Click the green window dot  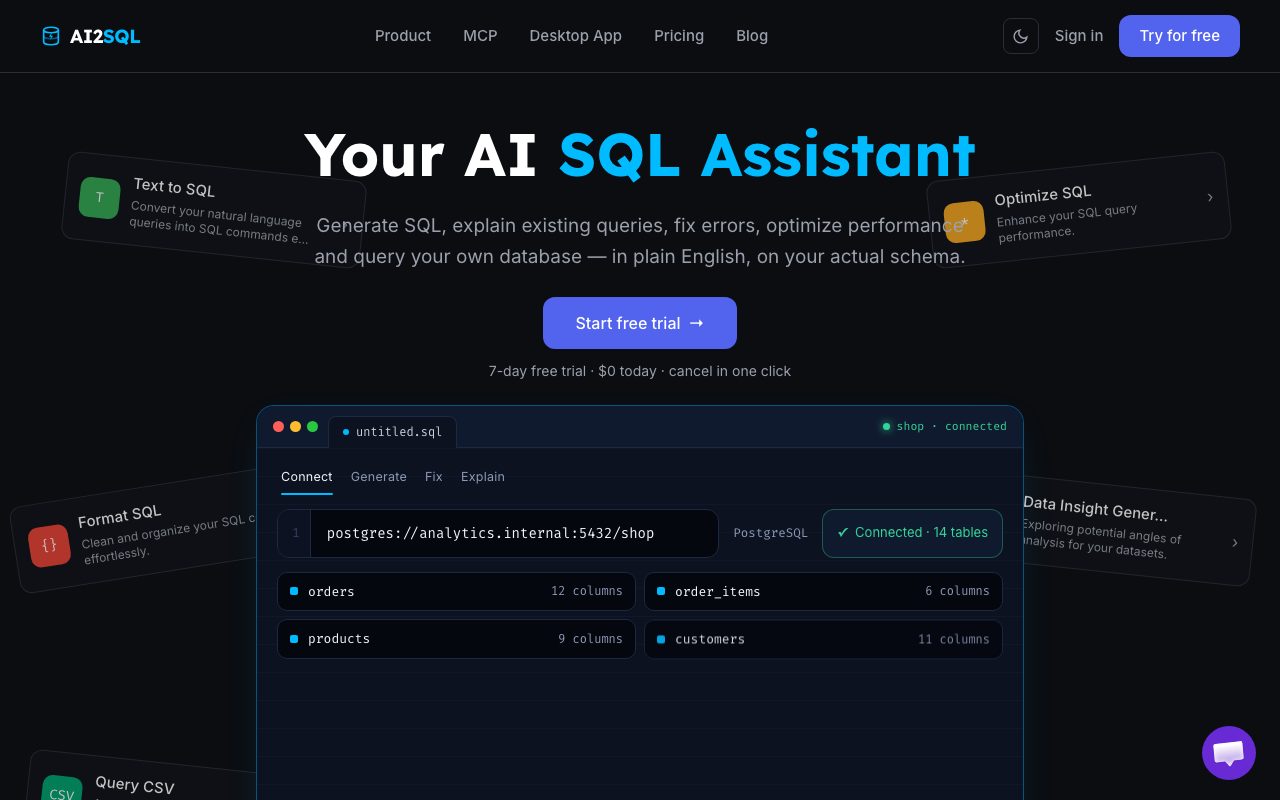[x=312, y=426]
